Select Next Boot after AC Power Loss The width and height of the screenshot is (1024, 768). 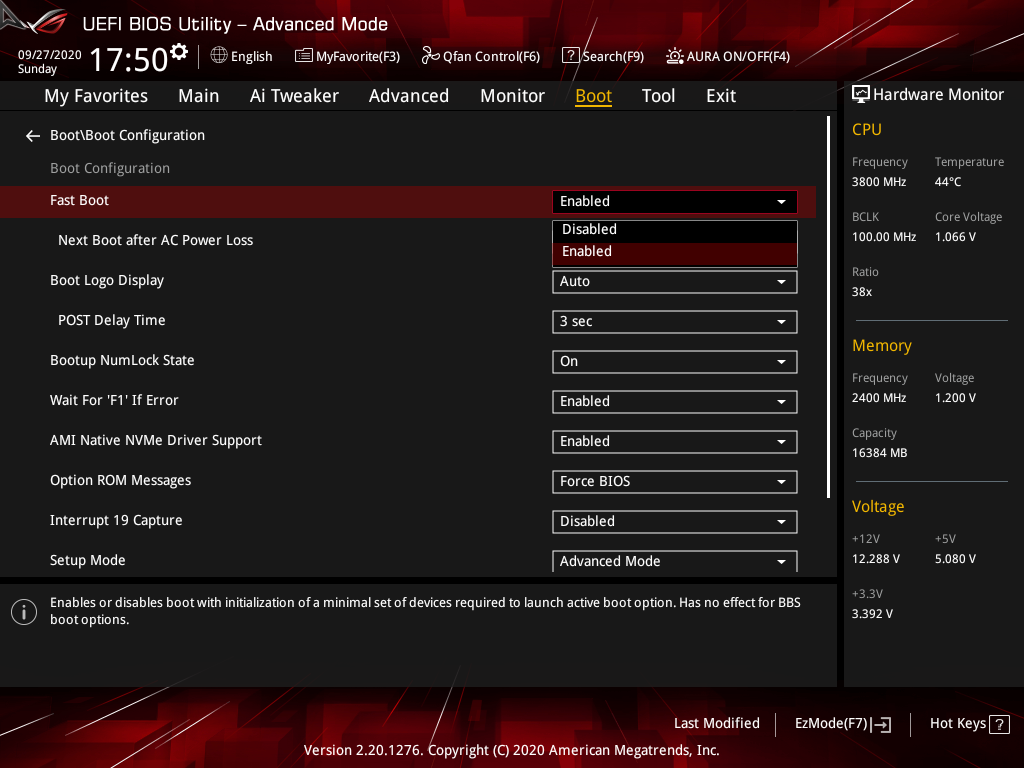(155, 240)
